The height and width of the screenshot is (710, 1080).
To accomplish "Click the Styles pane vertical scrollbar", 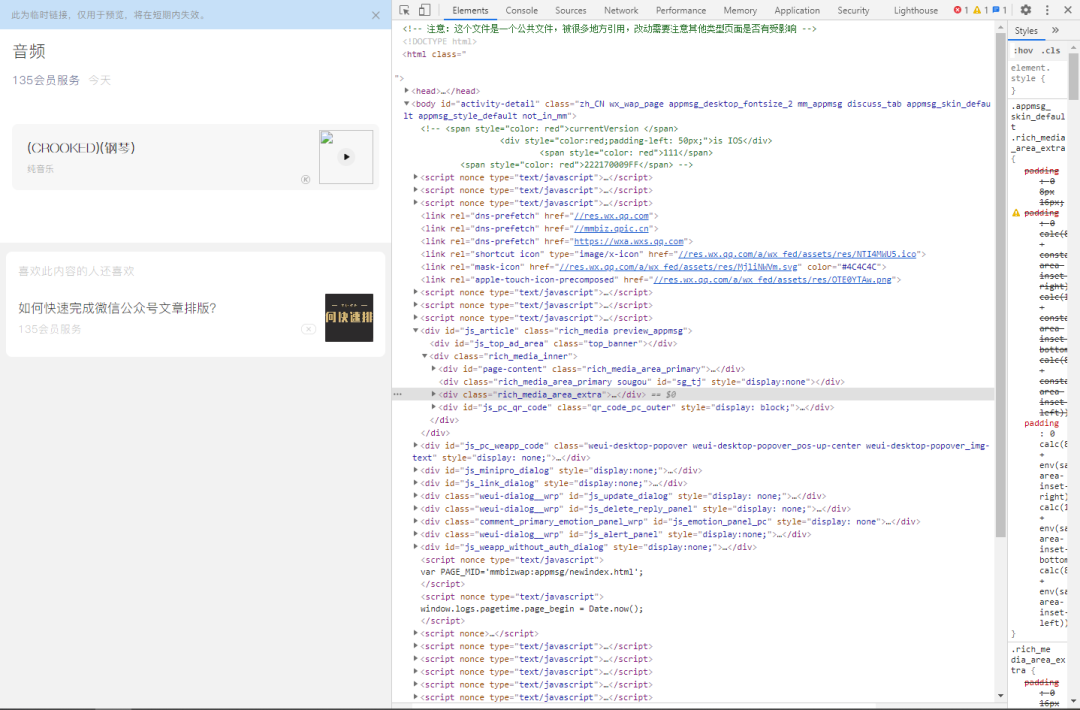I will 1074,74.
